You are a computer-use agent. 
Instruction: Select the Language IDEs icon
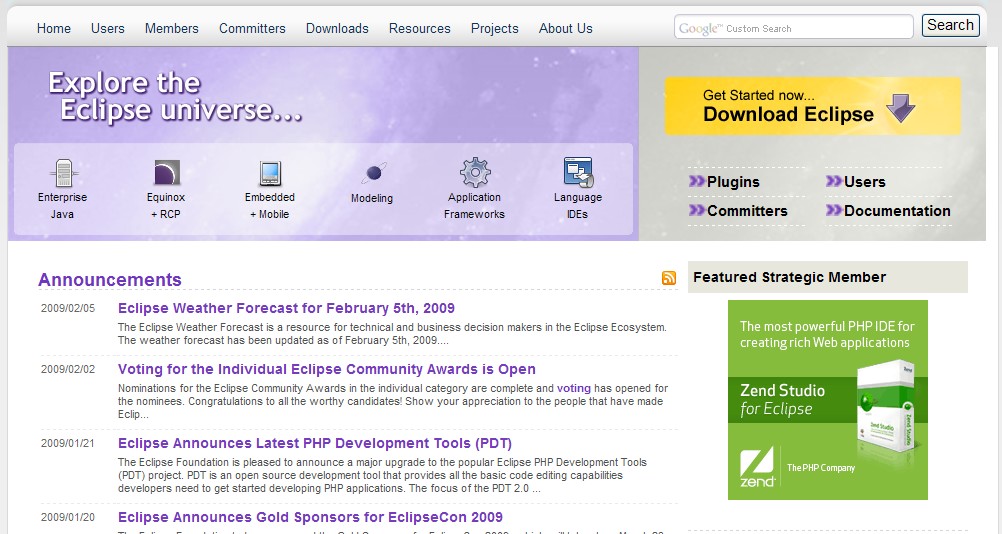coord(578,172)
